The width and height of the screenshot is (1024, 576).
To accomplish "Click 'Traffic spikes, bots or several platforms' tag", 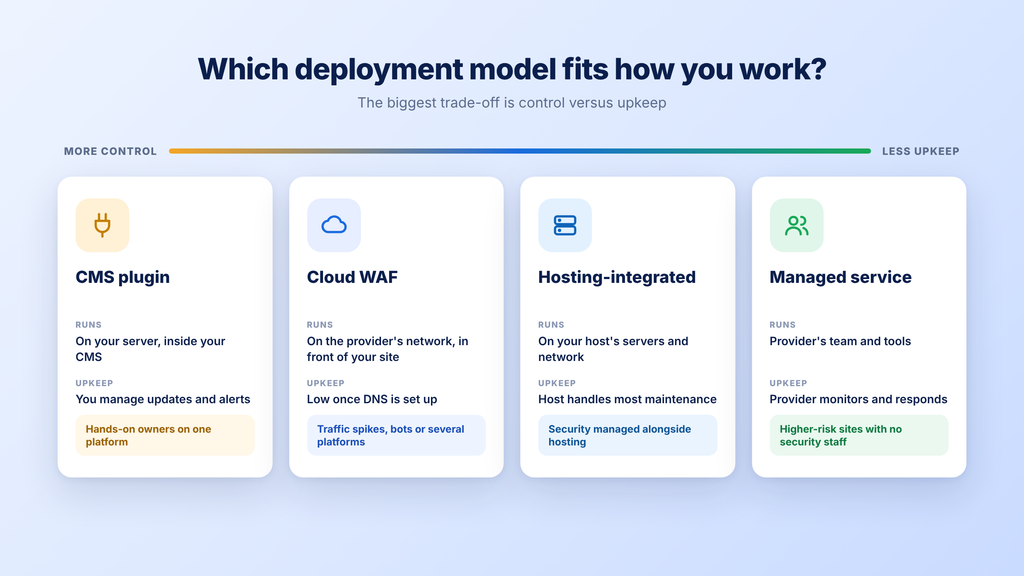I will 396,435.
